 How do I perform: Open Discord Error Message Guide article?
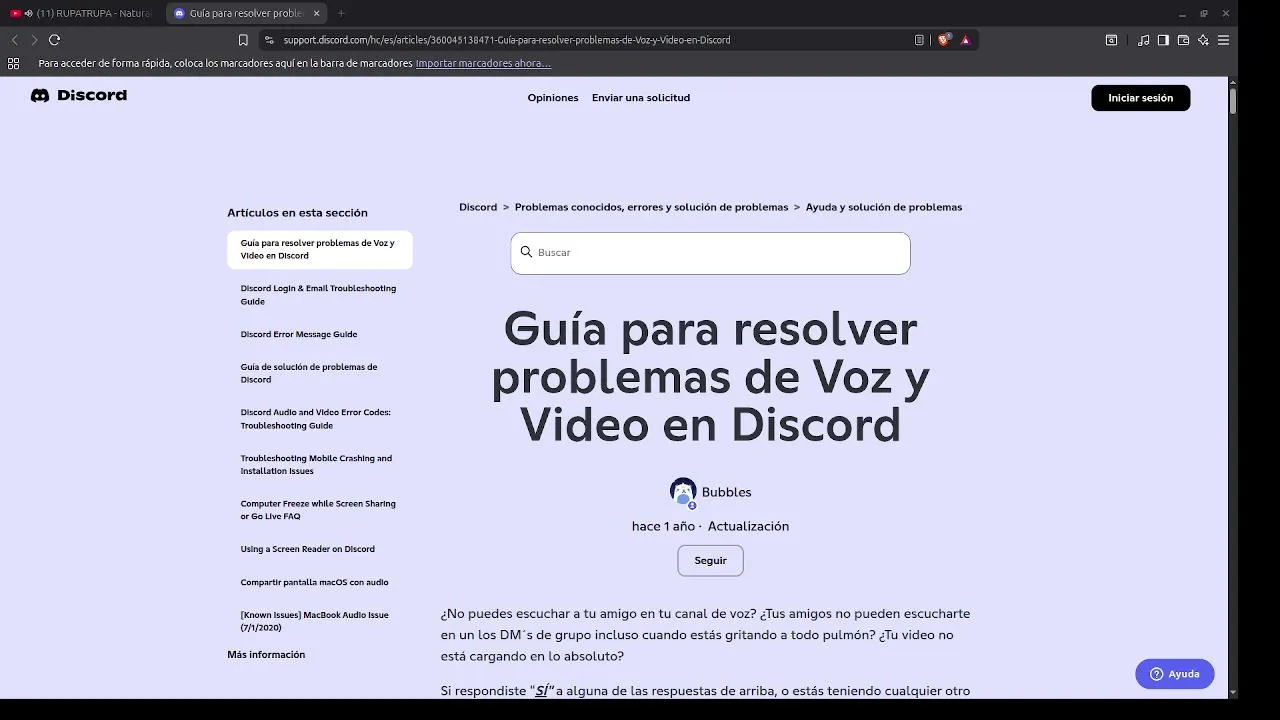click(x=299, y=334)
